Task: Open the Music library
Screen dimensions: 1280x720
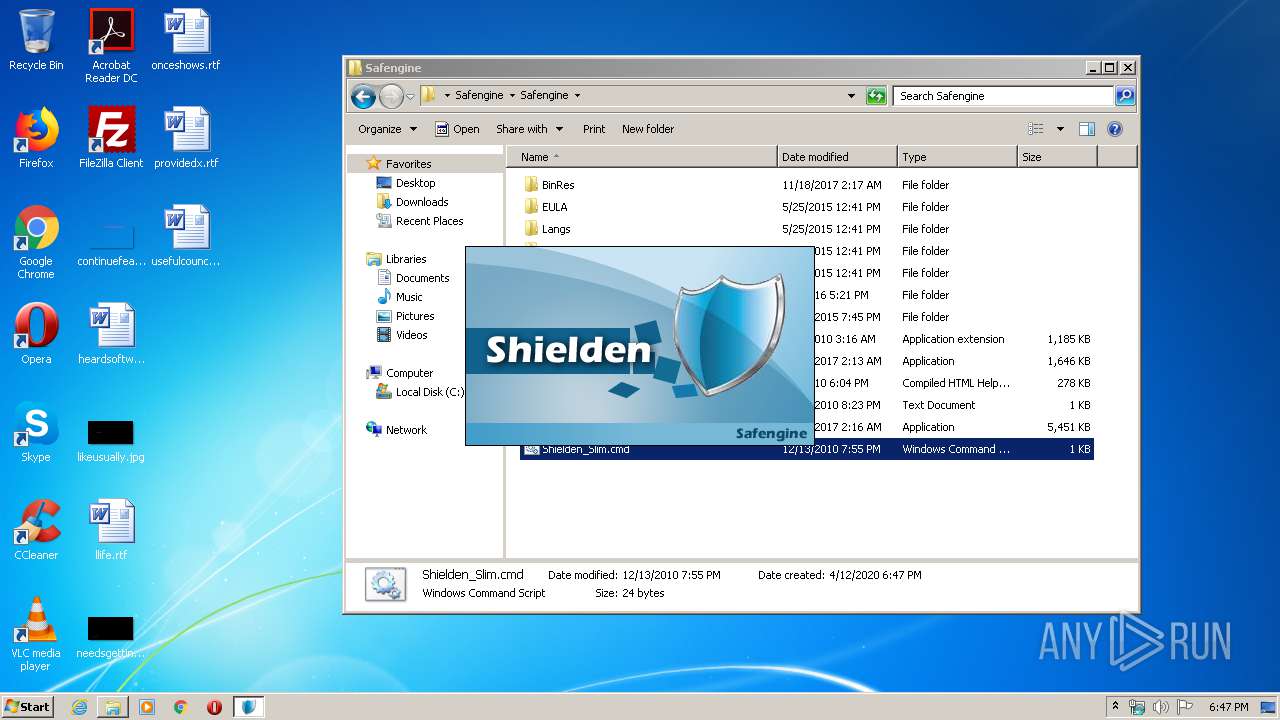Action: [409, 297]
